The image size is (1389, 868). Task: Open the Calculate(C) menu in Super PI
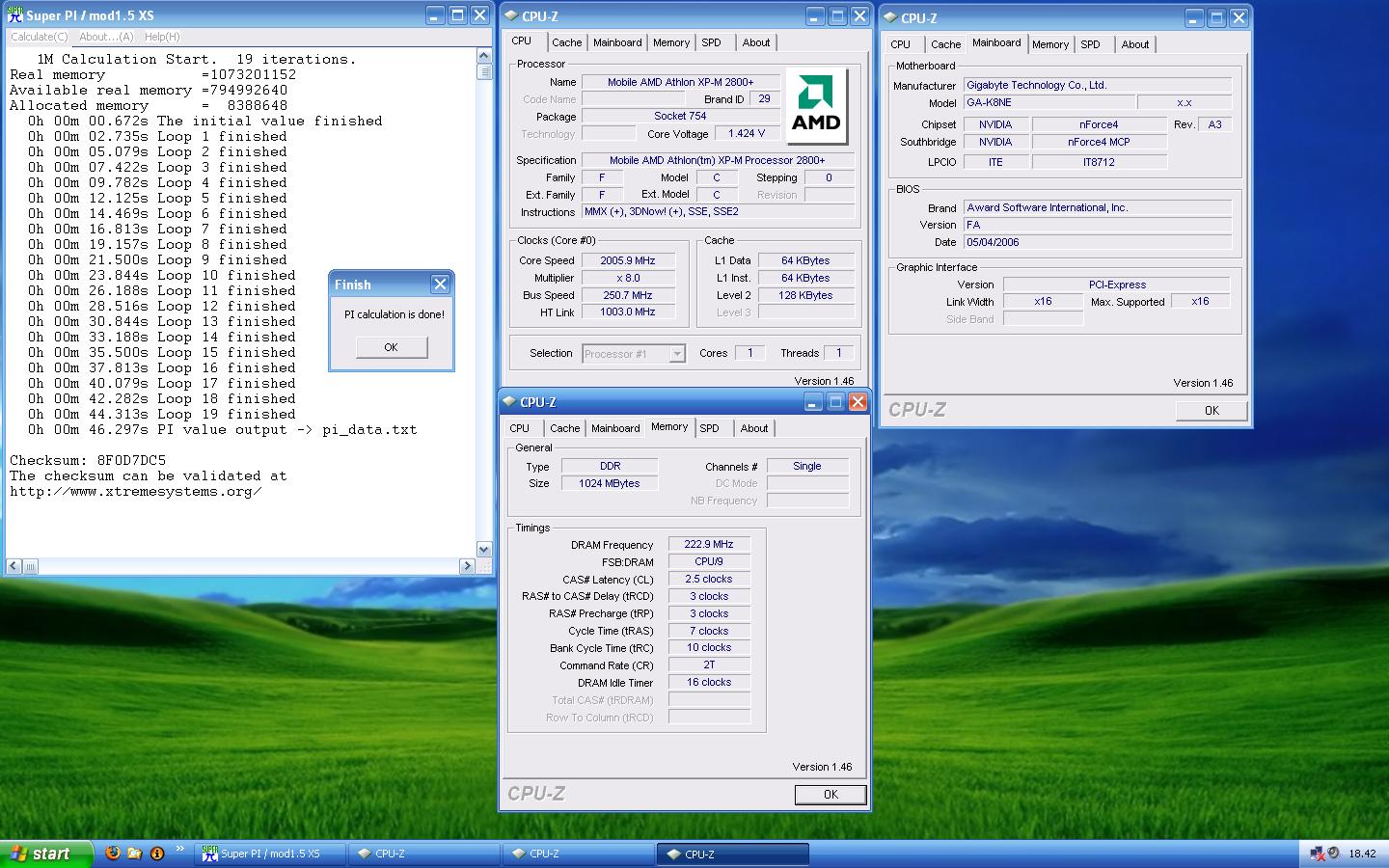pos(40,37)
